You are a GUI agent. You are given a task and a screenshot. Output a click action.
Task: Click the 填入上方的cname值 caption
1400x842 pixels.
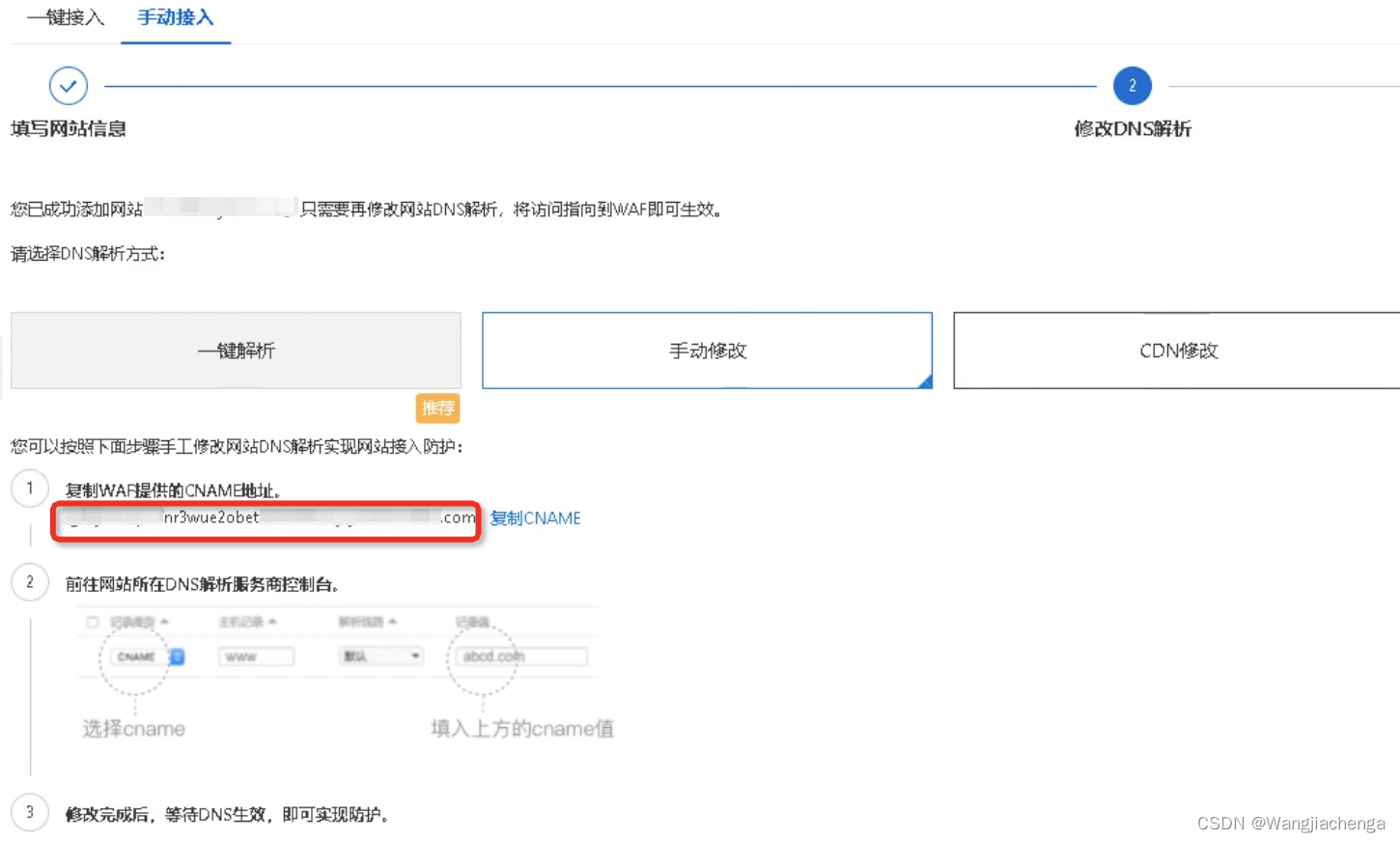[522, 729]
